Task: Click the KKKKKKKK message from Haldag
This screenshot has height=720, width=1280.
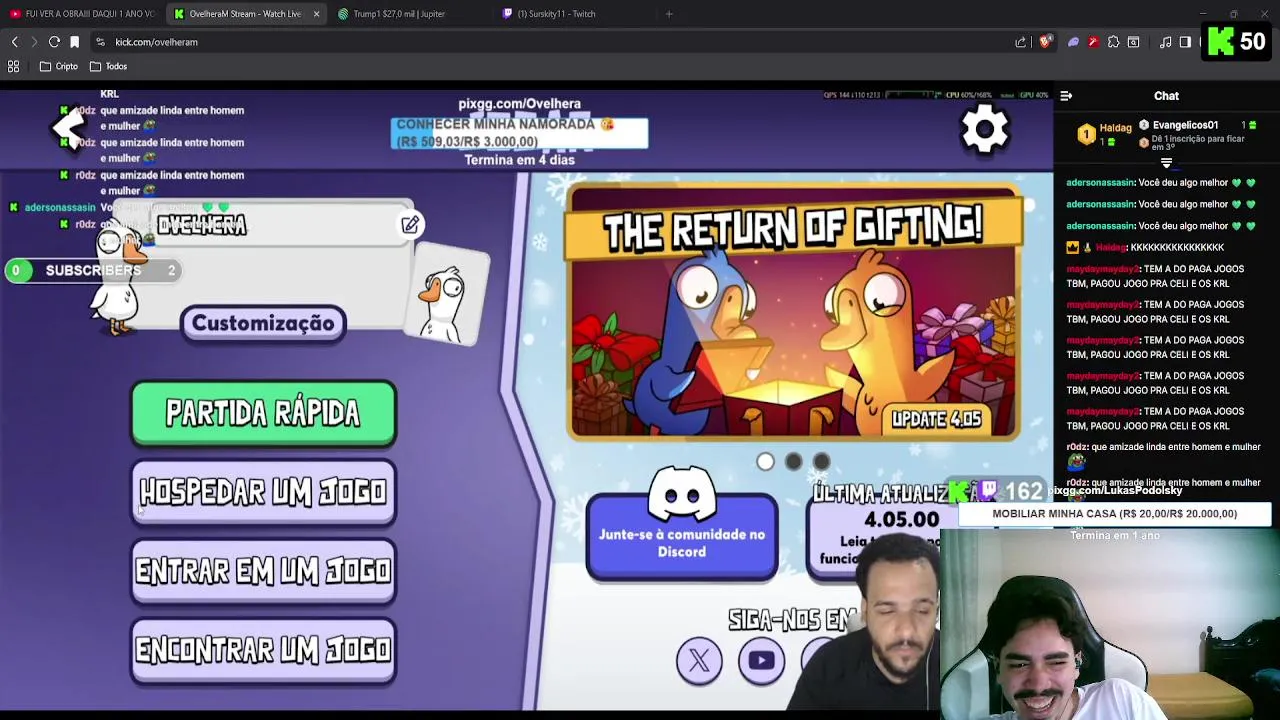Action: click(1176, 247)
